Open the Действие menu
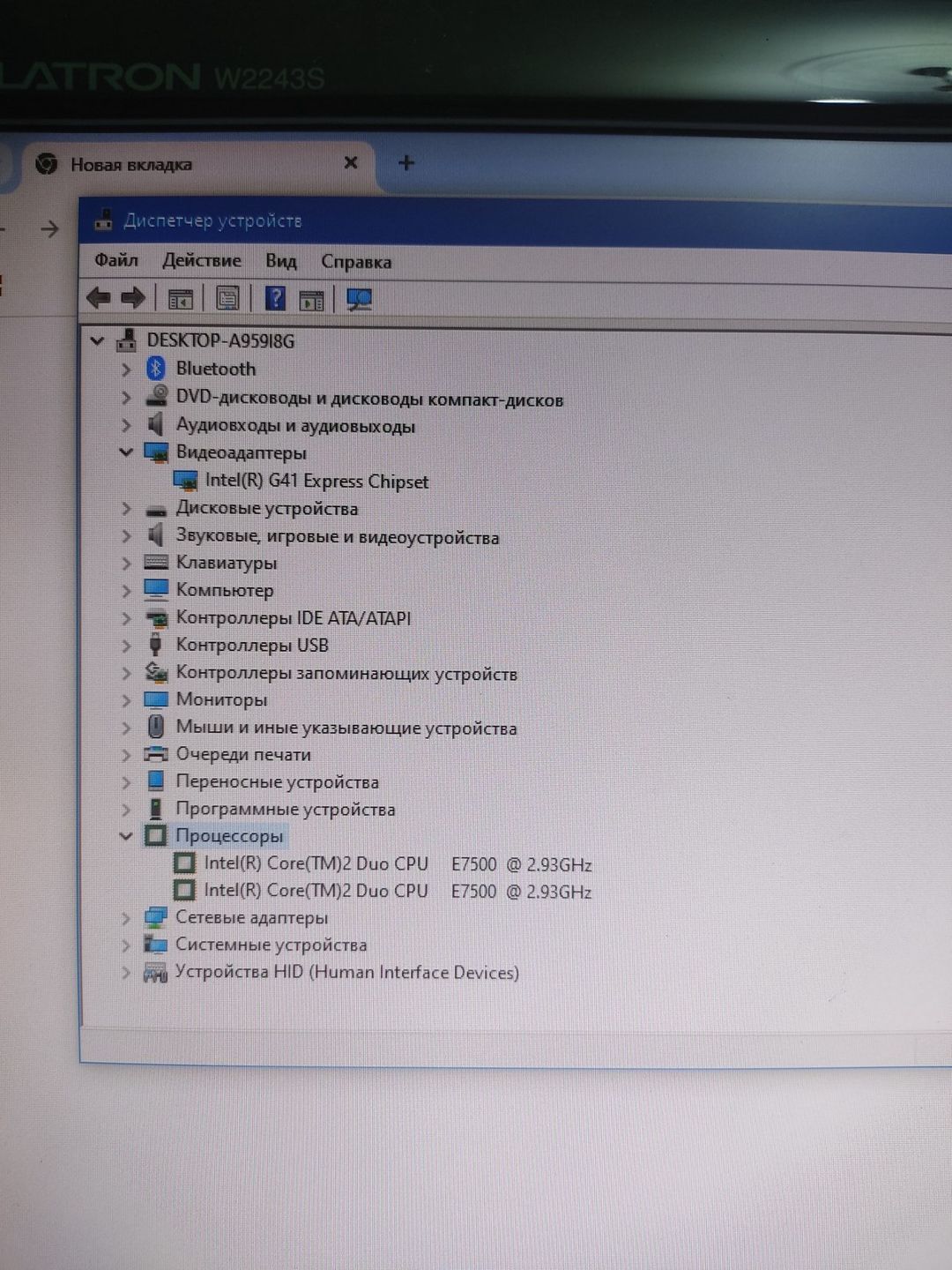 coord(202,260)
